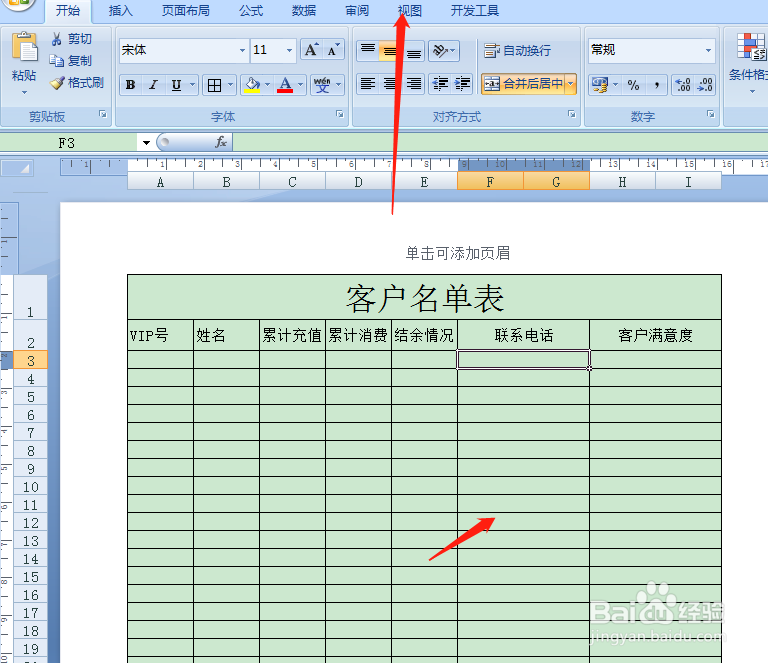Increase font size with the large A
Image resolution: width=768 pixels, height=663 pixels.
coord(312,50)
